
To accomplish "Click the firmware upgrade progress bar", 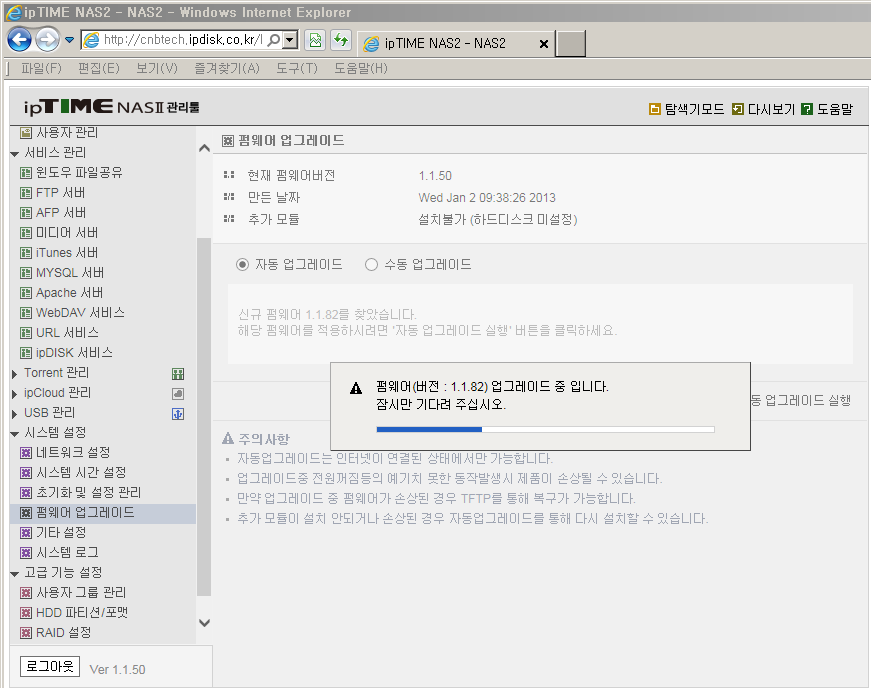I will (x=545, y=429).
